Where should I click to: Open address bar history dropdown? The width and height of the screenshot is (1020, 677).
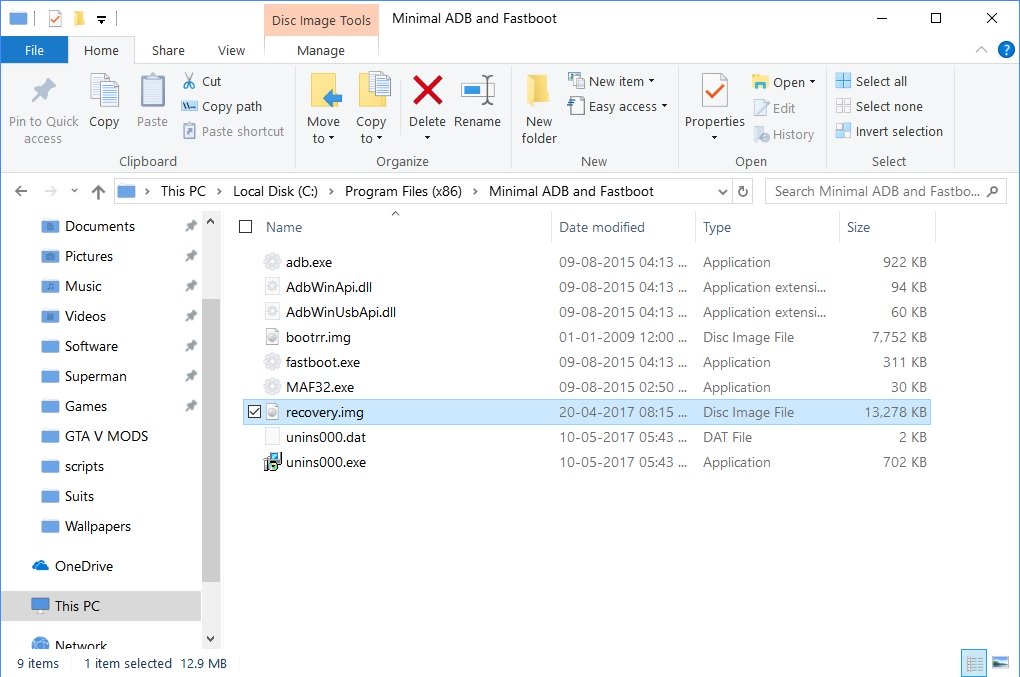coord(724,191)
